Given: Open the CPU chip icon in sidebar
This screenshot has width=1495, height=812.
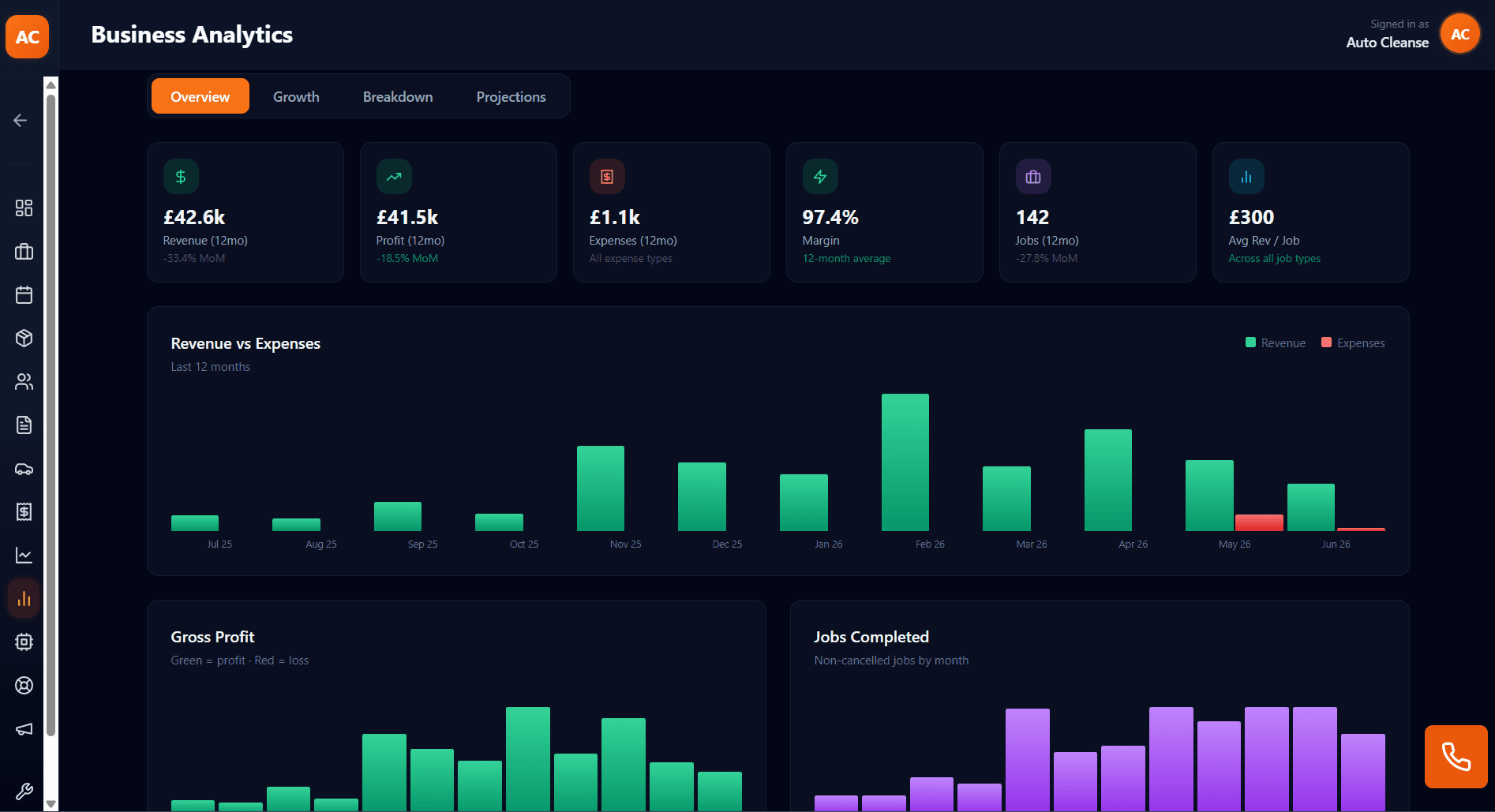Looking at the screenshot, I should (24, 642).
